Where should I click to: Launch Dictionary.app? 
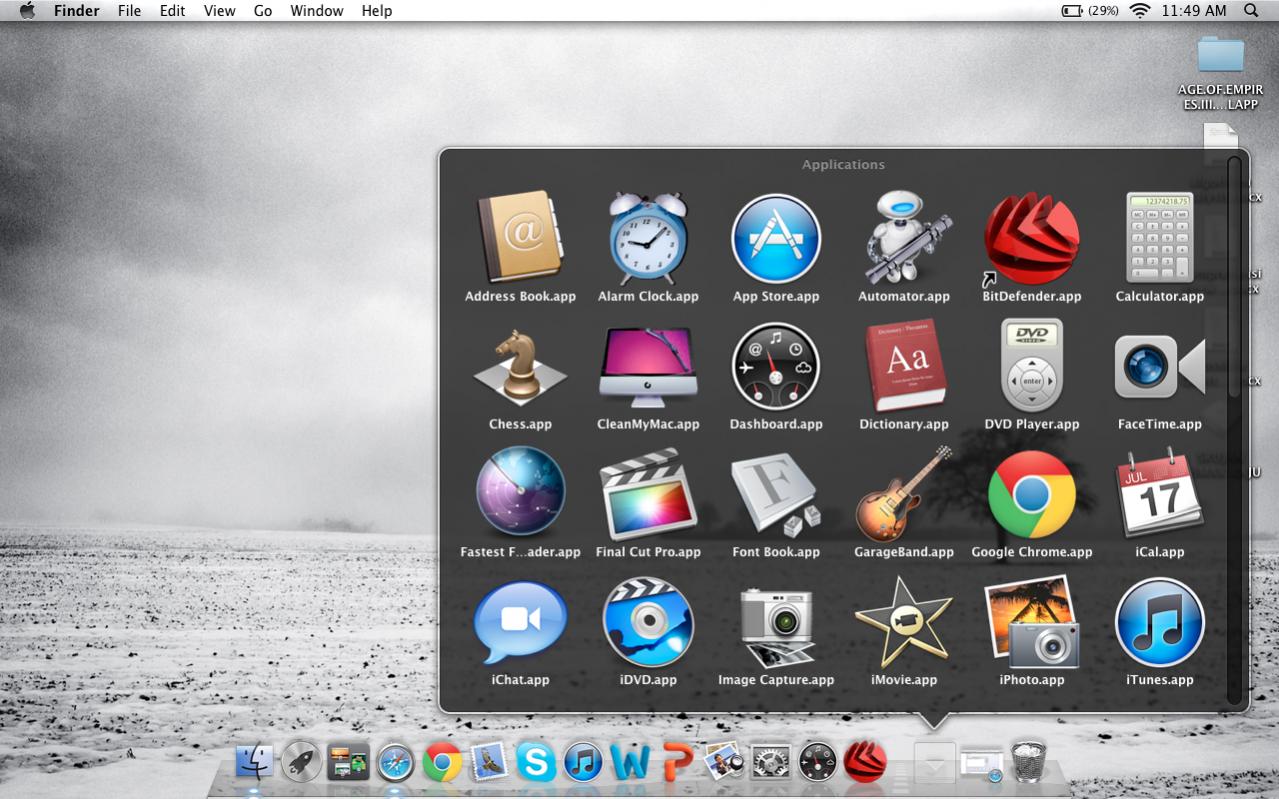pos(904,366)
